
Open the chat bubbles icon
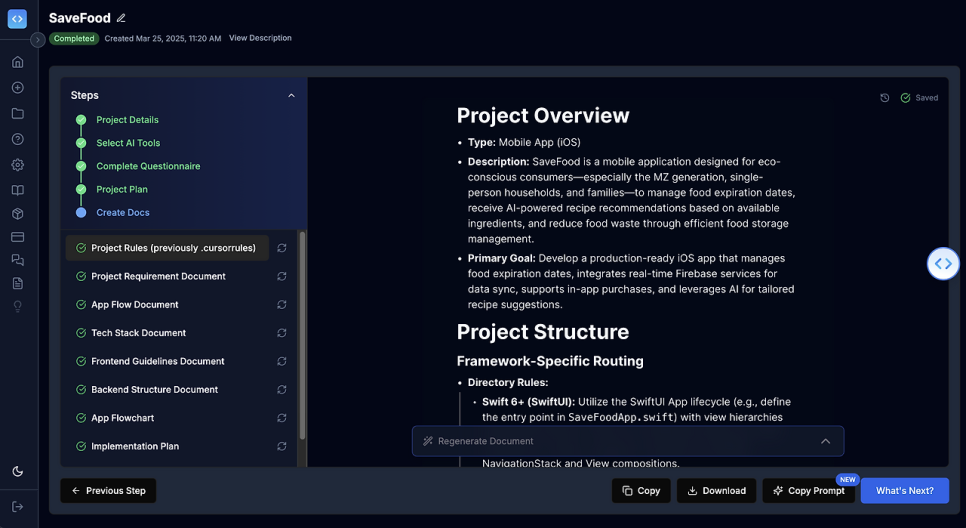tap(18, 260)
